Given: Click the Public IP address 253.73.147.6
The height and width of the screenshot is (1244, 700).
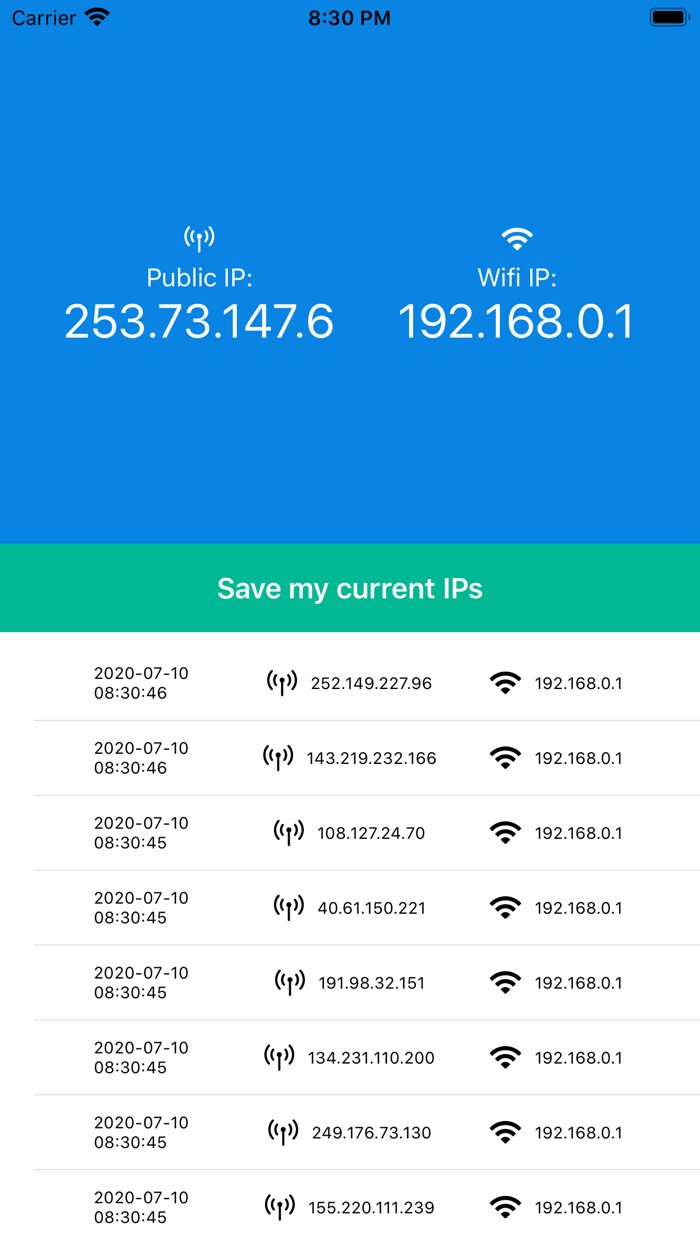Looking at the screenshot, I should [x=200, y=321].
